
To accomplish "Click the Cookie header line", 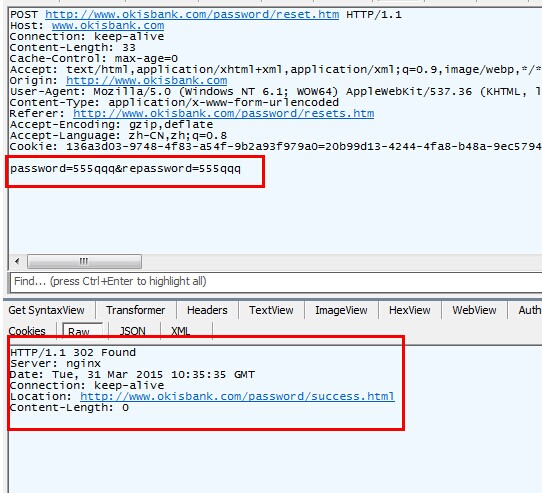I will pyautogui.click(x=275, y=147).
